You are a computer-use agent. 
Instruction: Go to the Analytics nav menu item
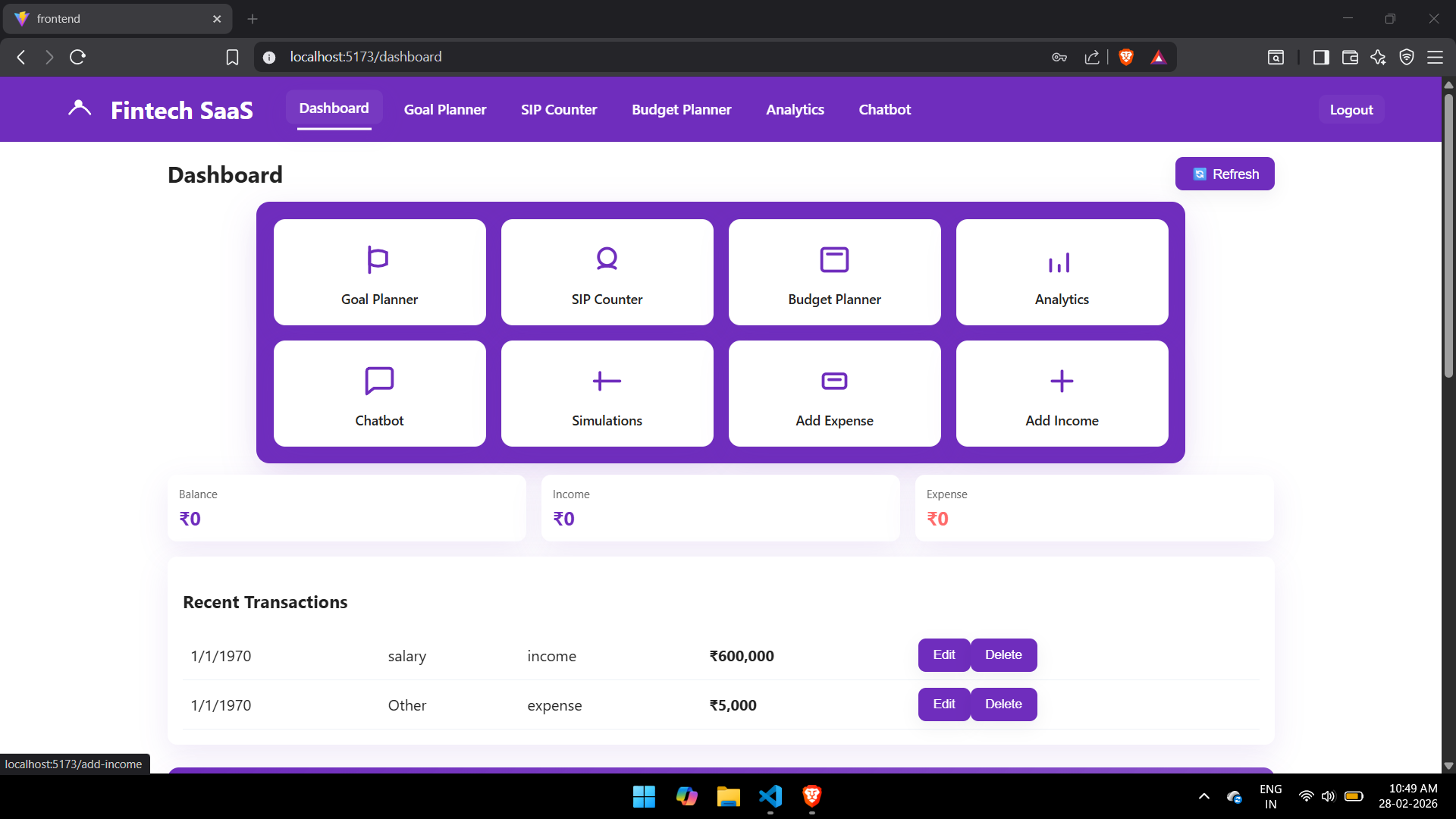point(795,109)
